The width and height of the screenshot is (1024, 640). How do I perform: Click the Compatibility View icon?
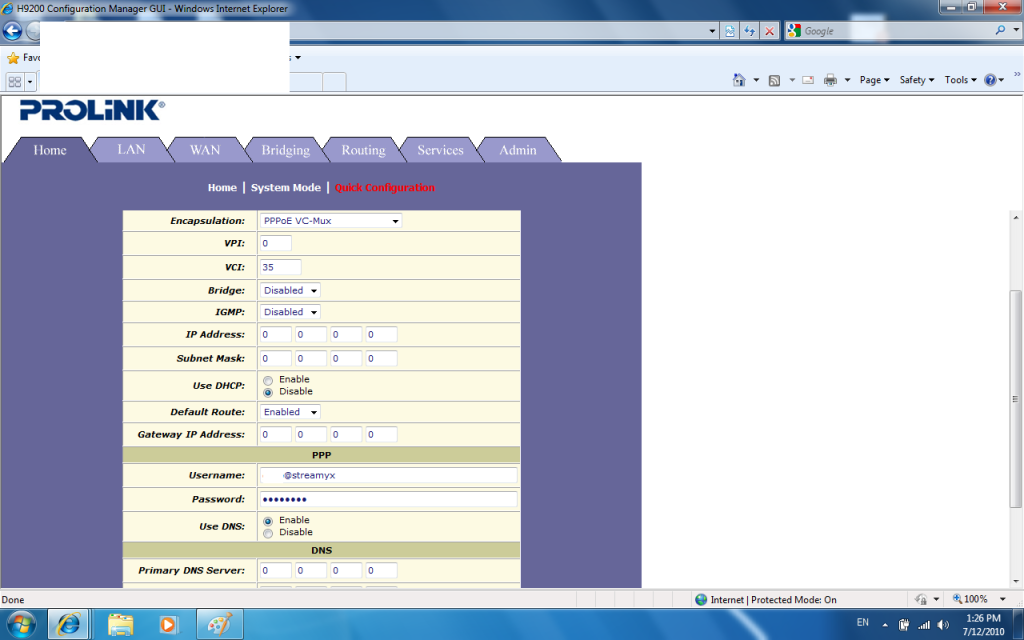[730, 31]
